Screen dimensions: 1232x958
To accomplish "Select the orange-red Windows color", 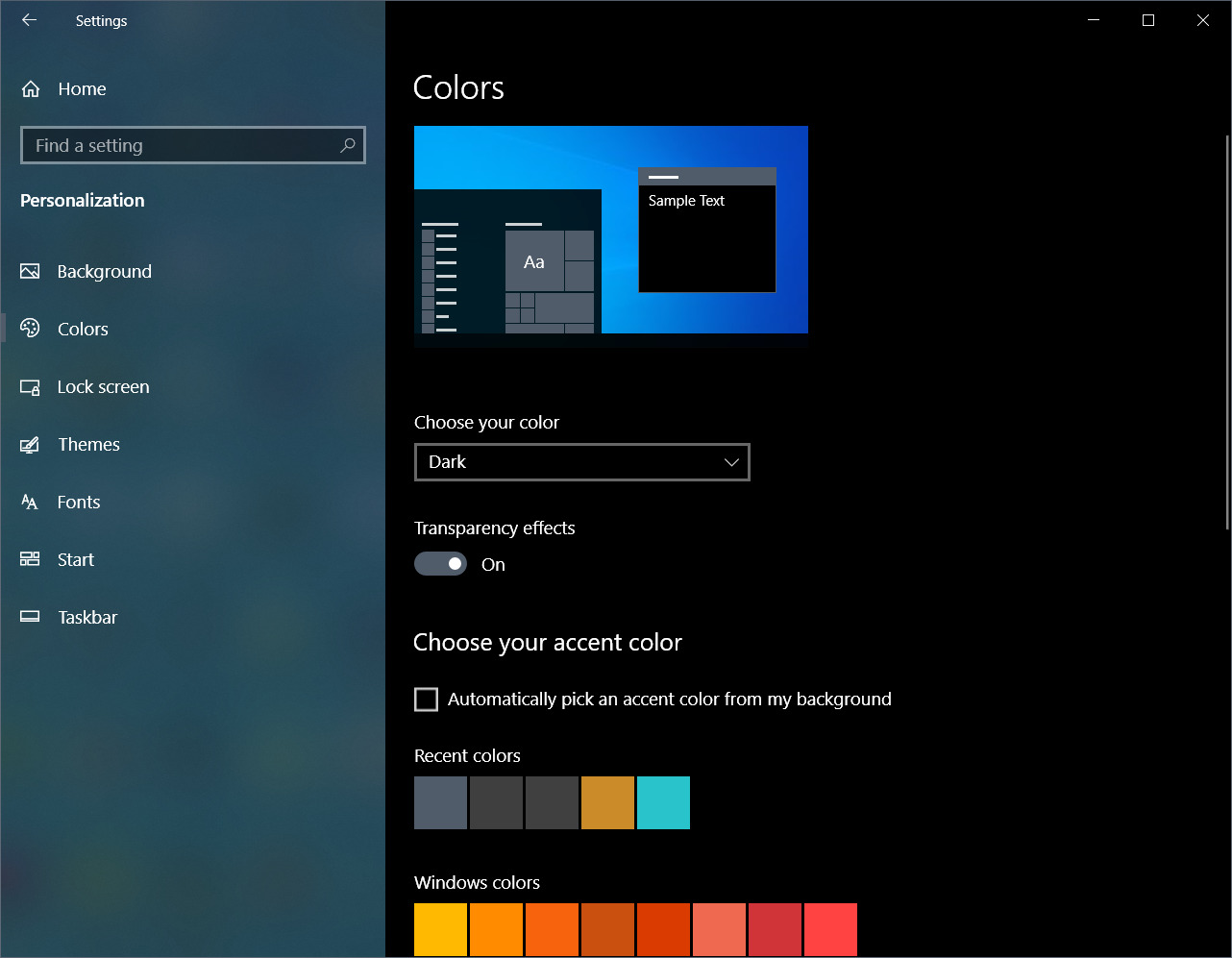I will click(x=663, y=929).
